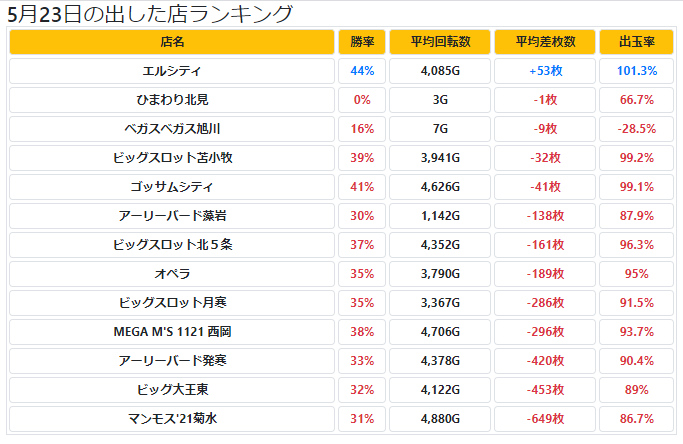Click the ゴッサムシティ store name
Viewport: 683px width, 444px height.
[172, 187]
